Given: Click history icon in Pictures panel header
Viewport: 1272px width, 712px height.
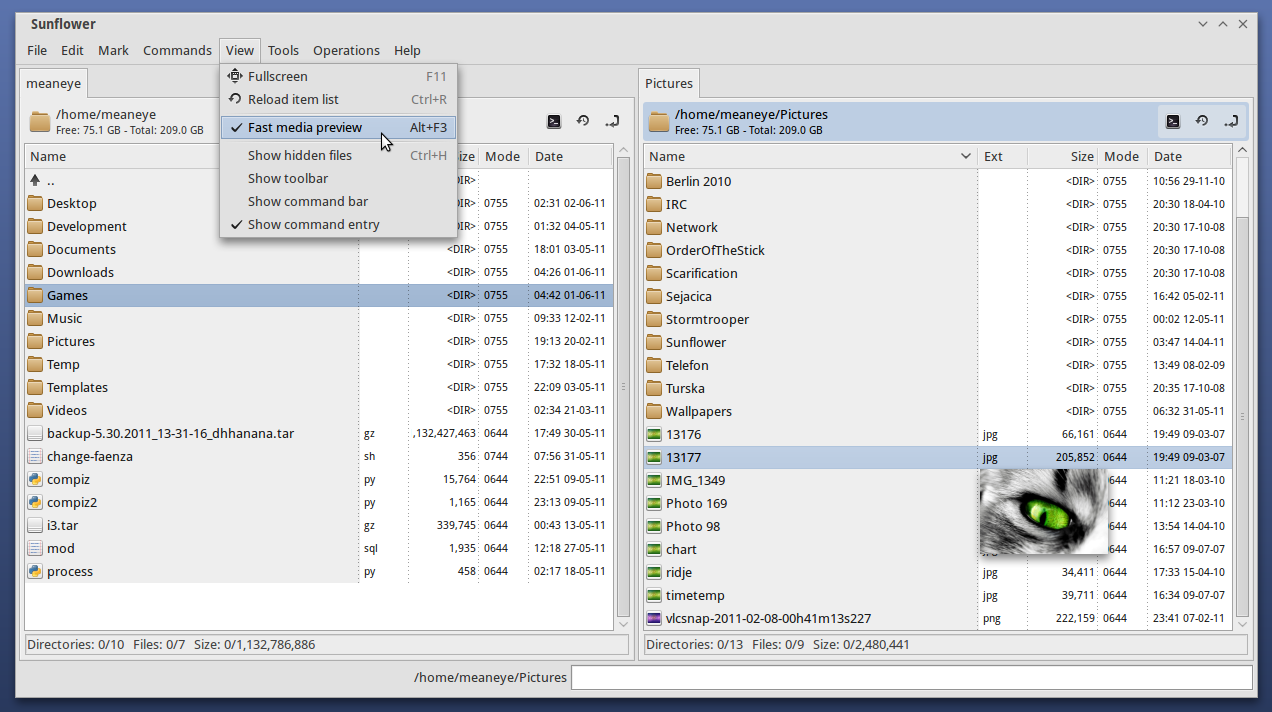Looking at the screenshot, I should tap(1202, 122).
